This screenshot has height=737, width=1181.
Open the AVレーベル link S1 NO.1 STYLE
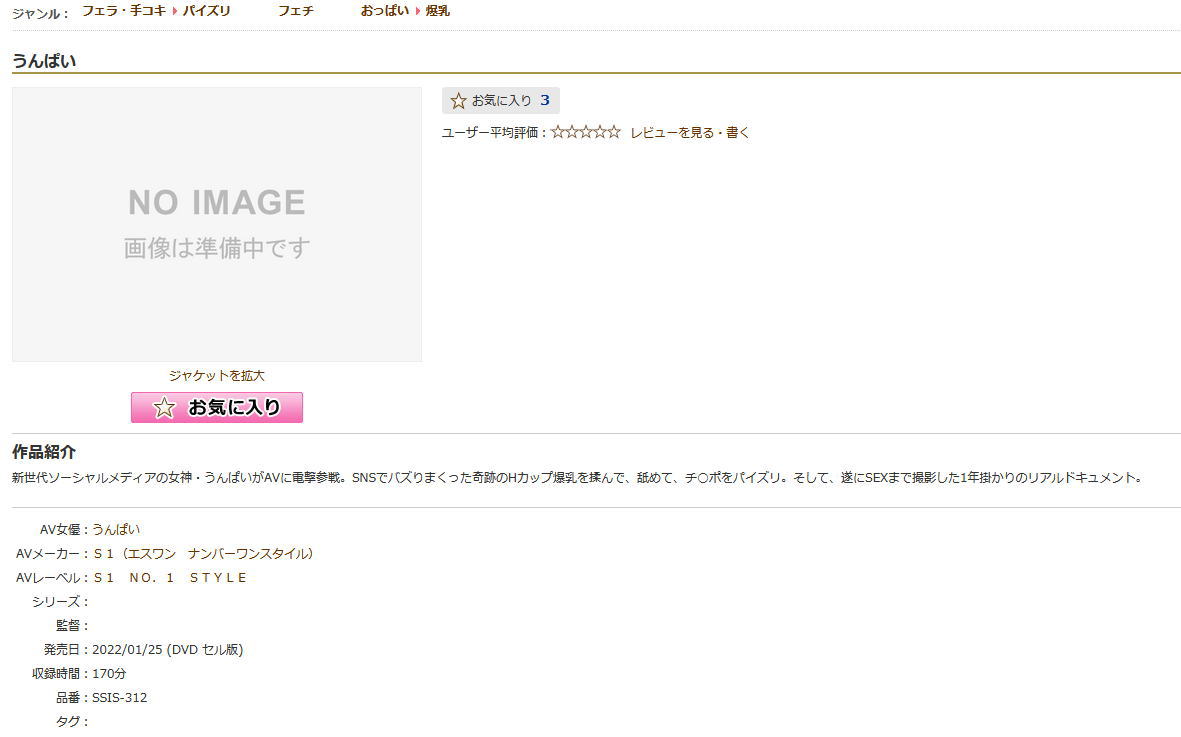[x=170, y=578]
